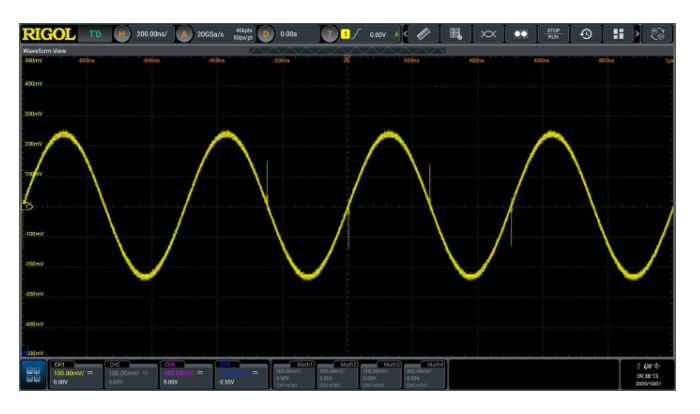Toggle the CH1 channel tab
The height and width of the screenshot is (414, 700).
[59, 364]
